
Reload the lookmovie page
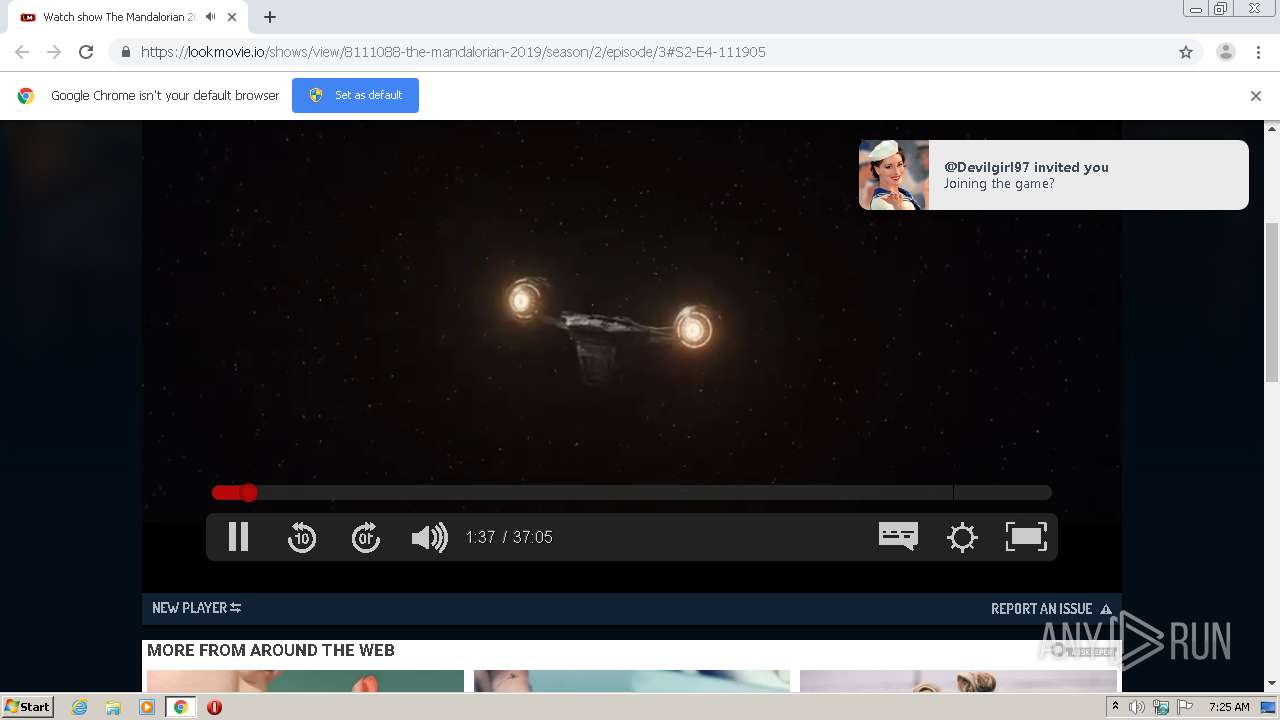pyautogui.click(x=86, y=52)
